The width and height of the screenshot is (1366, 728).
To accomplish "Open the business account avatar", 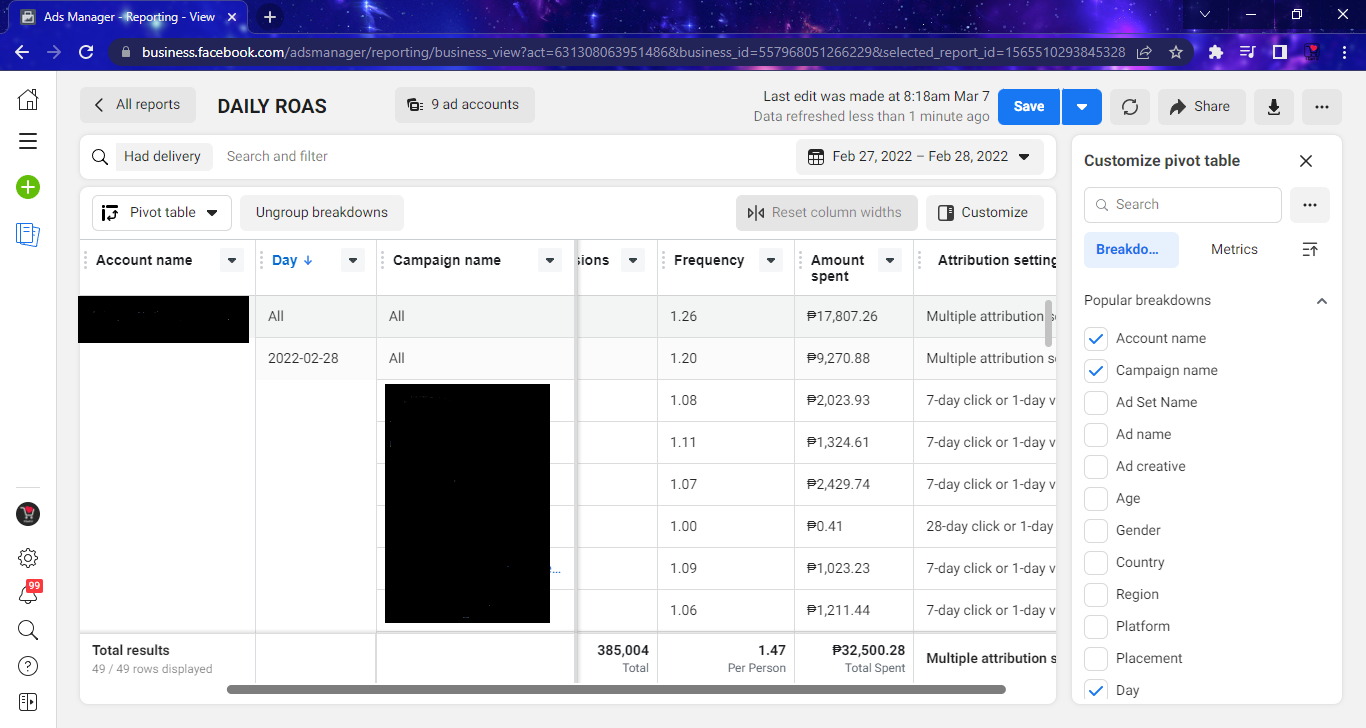I will [x=28, y=514].
